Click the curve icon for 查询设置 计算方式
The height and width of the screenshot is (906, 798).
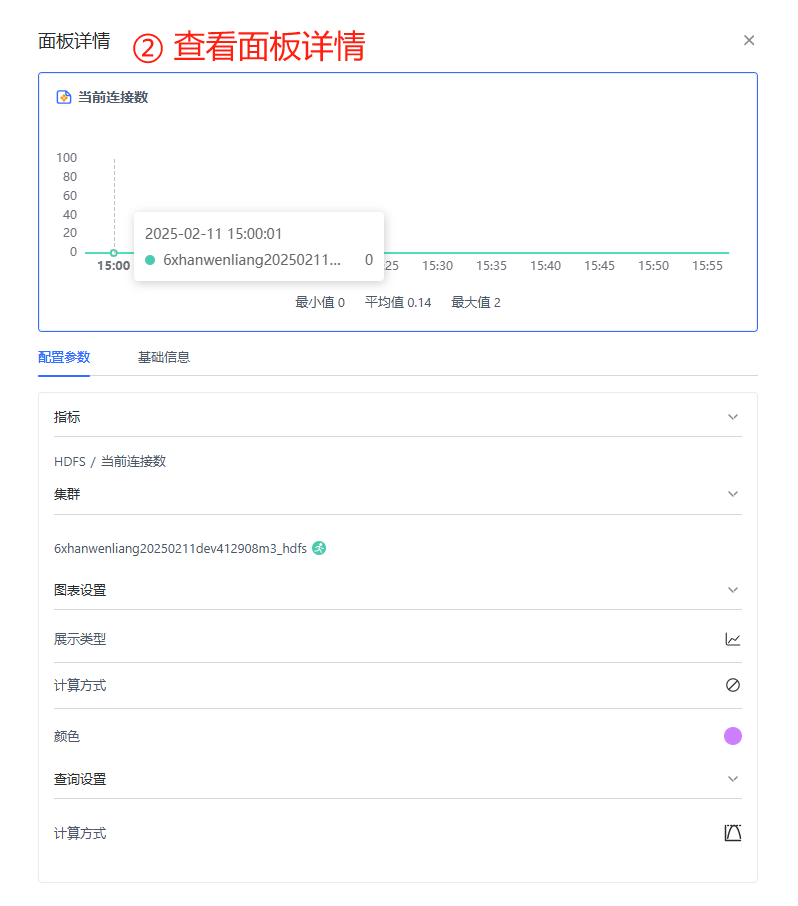[x=733, y=833]
